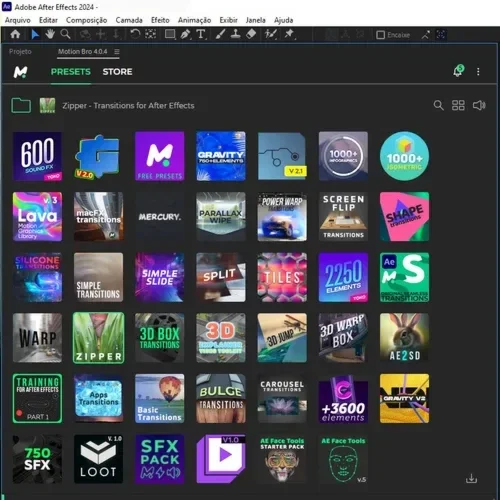Image resolution: width=500 pixels, height=500 pixels.
Task: Open the Lava Motion Graphics Library pack
Action: pos(37,216)
